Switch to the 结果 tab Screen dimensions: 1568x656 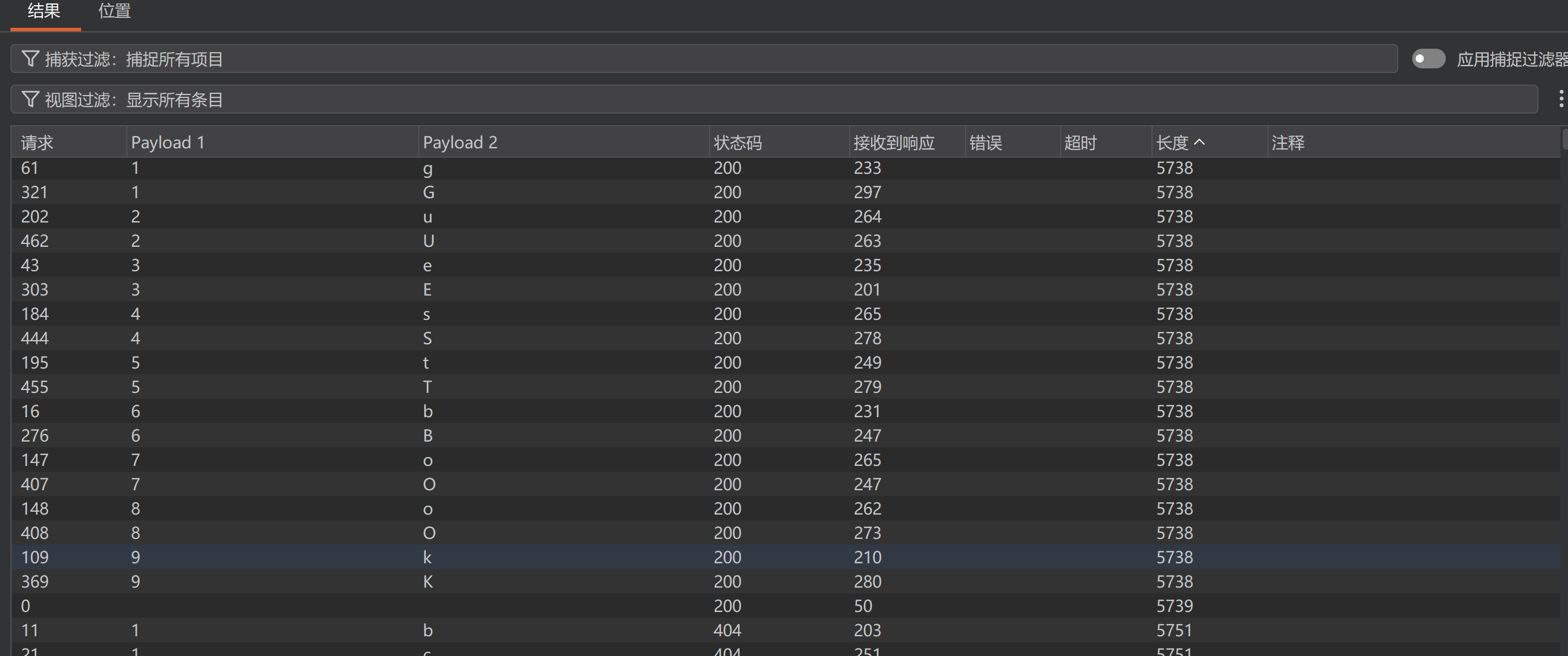pyautogui.click(x=45, y=11)
